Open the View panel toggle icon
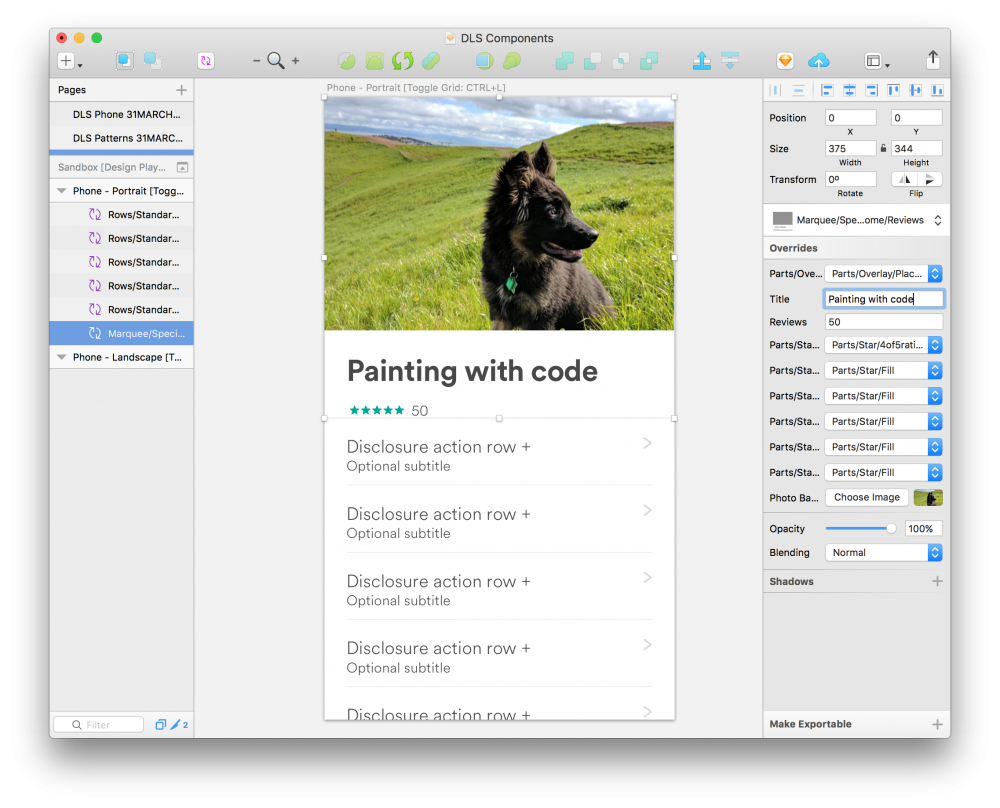The height and width of the screenshot is (808, 1000). pyautogui.click(x=873, y=61)
